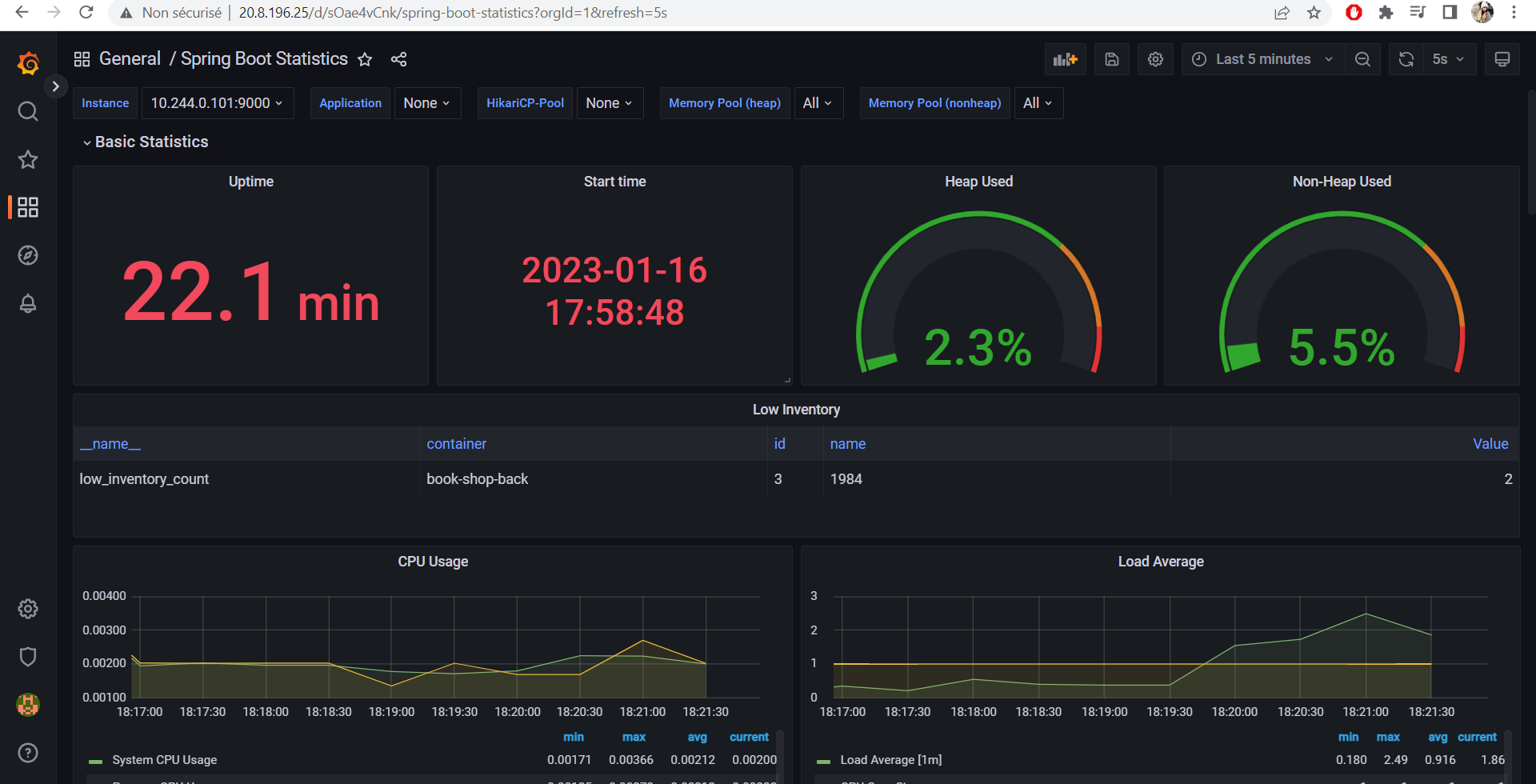This screenshot has height=784, width=1536.
Task: Focus the browser address bar URL
Action: [x=453, y=13]
